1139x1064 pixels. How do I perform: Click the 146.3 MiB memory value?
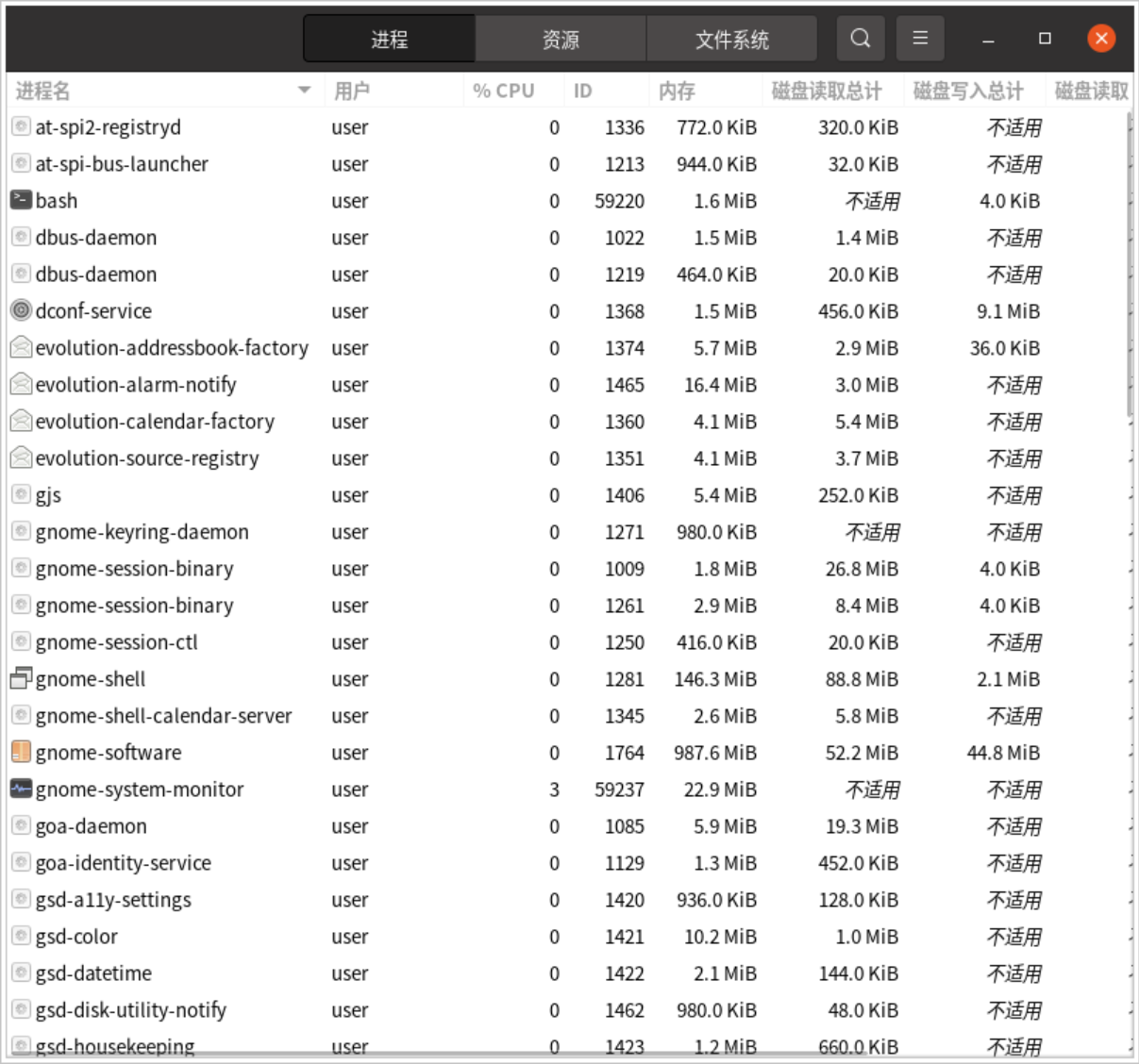pyautogui.click(x=715, y=679)
